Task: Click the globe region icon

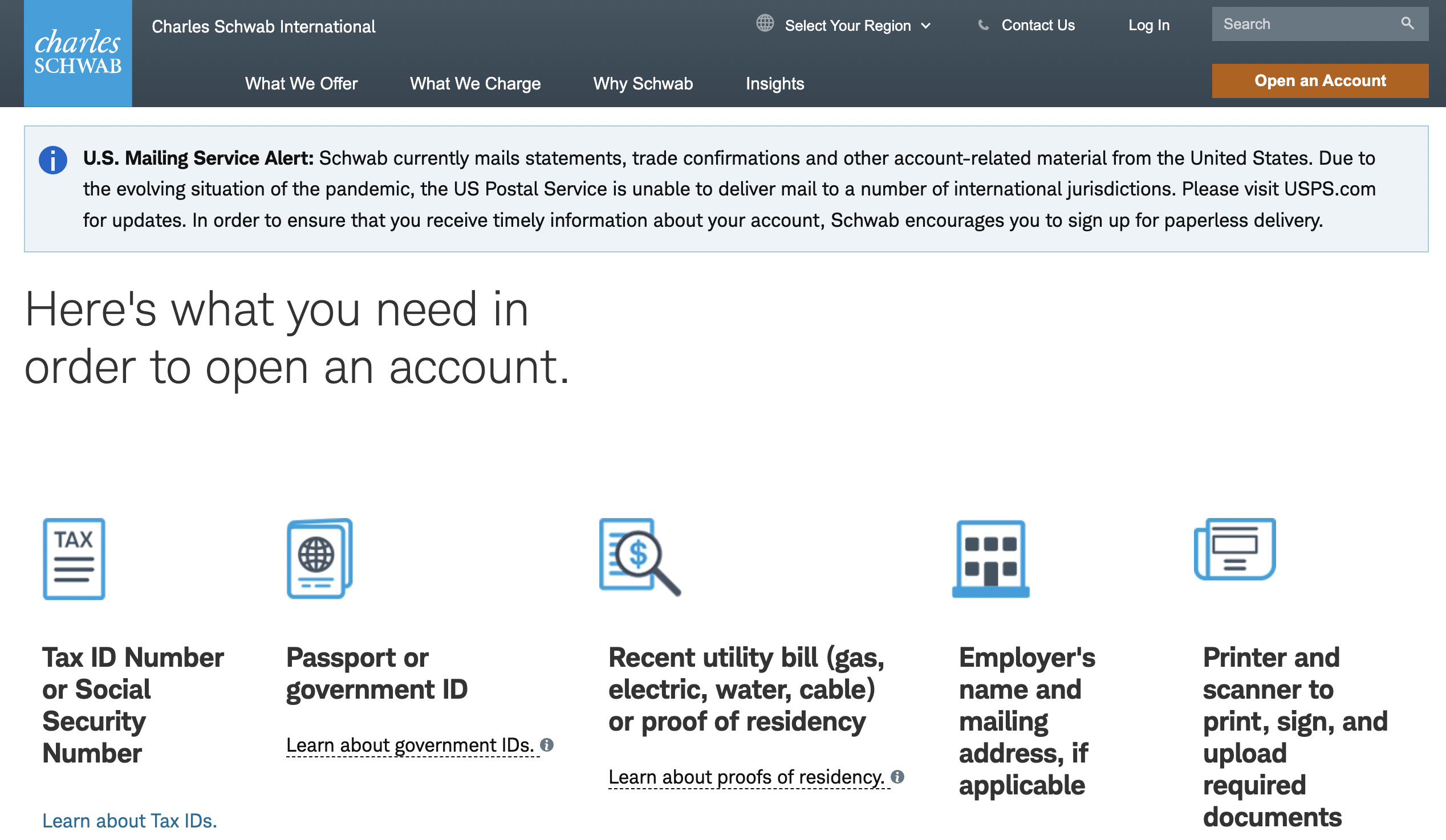Action: 764,23
